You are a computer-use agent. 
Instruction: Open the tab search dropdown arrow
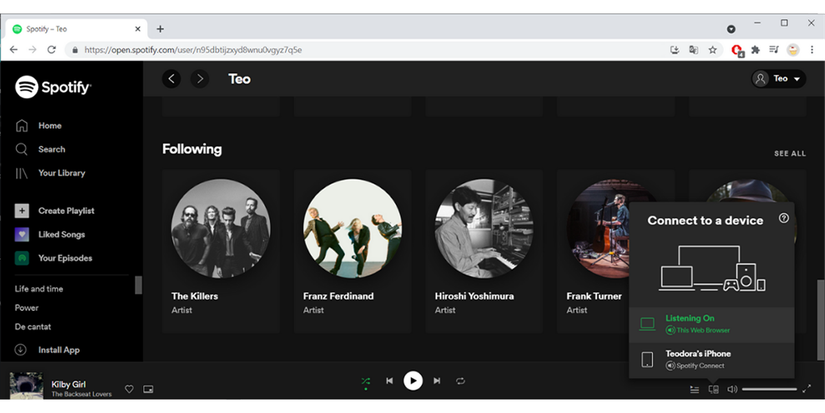pos(731,29)
